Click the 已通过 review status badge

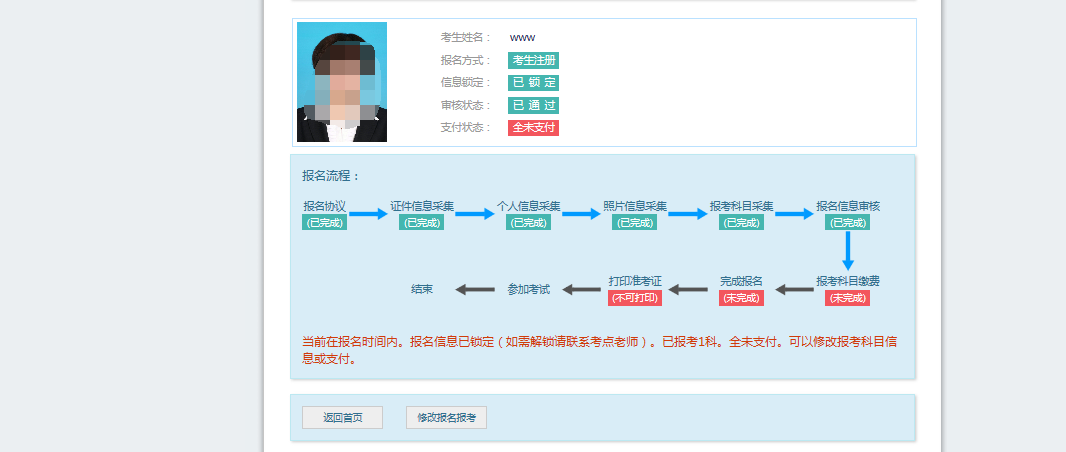pos(533,105)
